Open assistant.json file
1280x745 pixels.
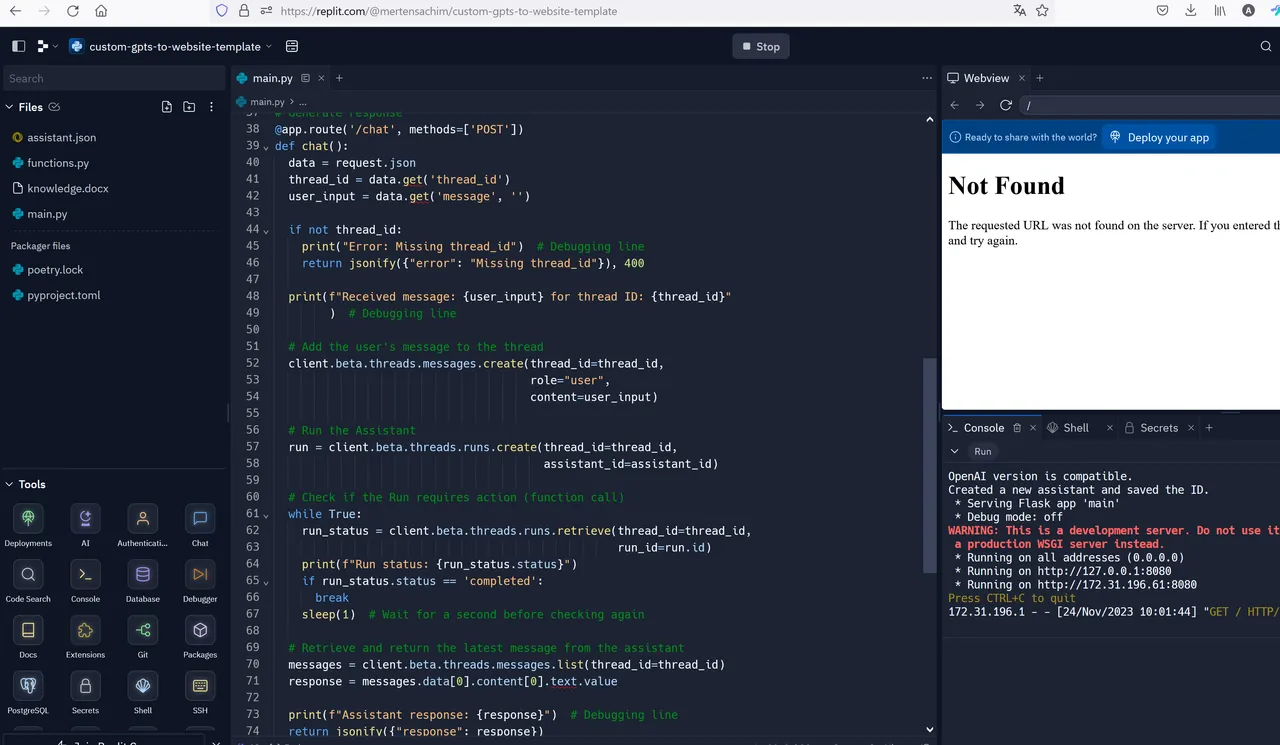(61, 137)
